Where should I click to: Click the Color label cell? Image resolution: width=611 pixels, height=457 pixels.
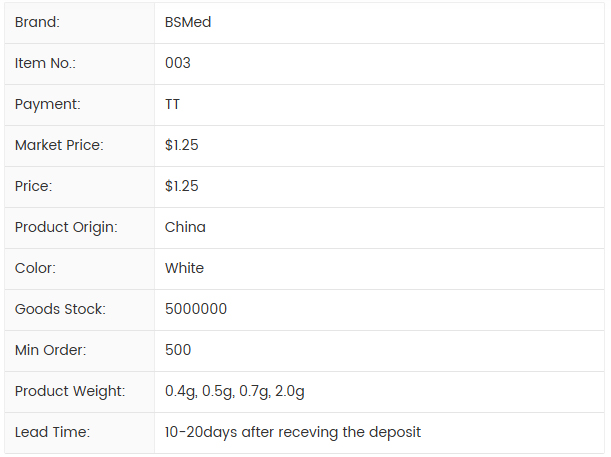(35, 268)
